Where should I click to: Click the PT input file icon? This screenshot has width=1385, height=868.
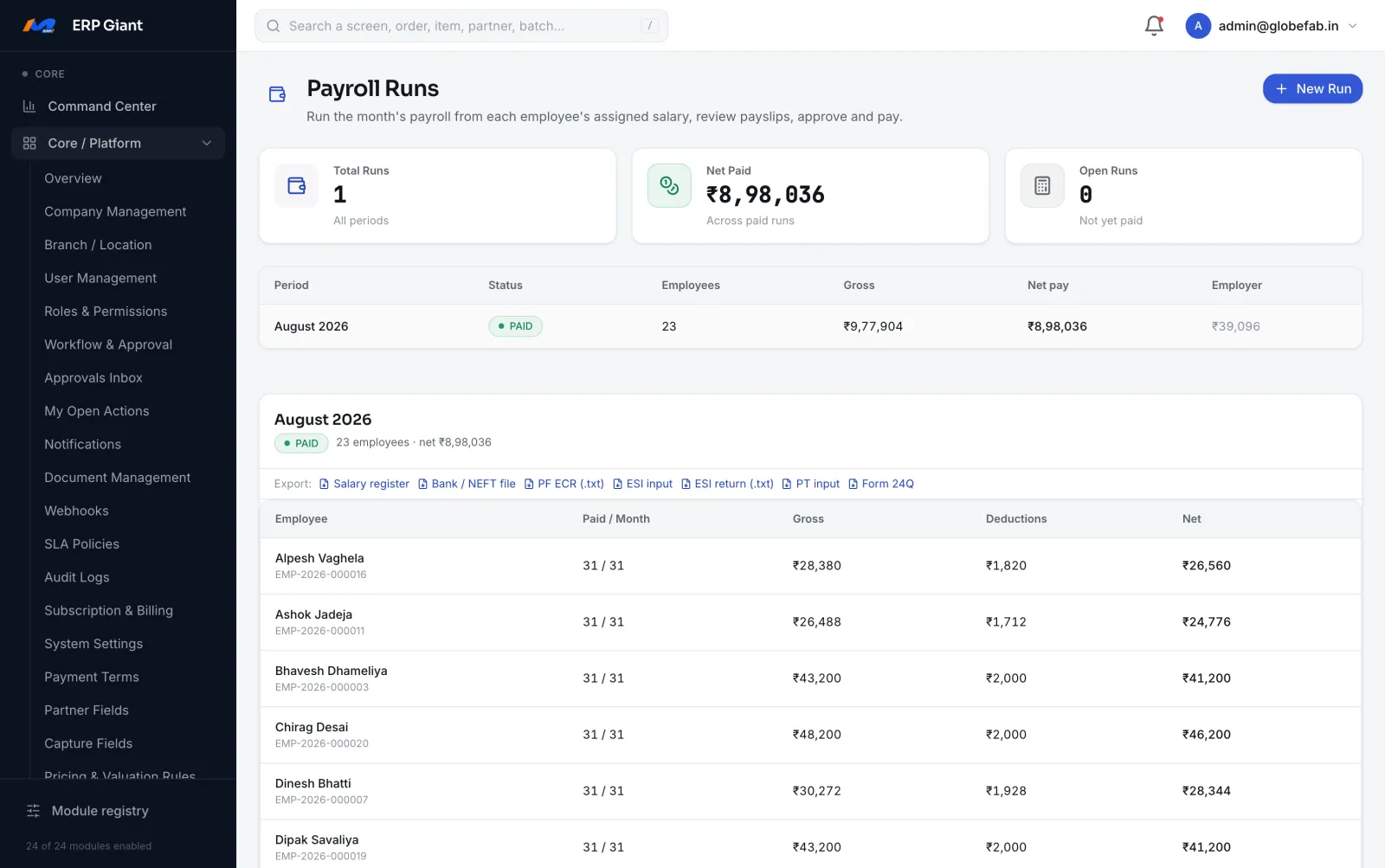click(787, 484)
